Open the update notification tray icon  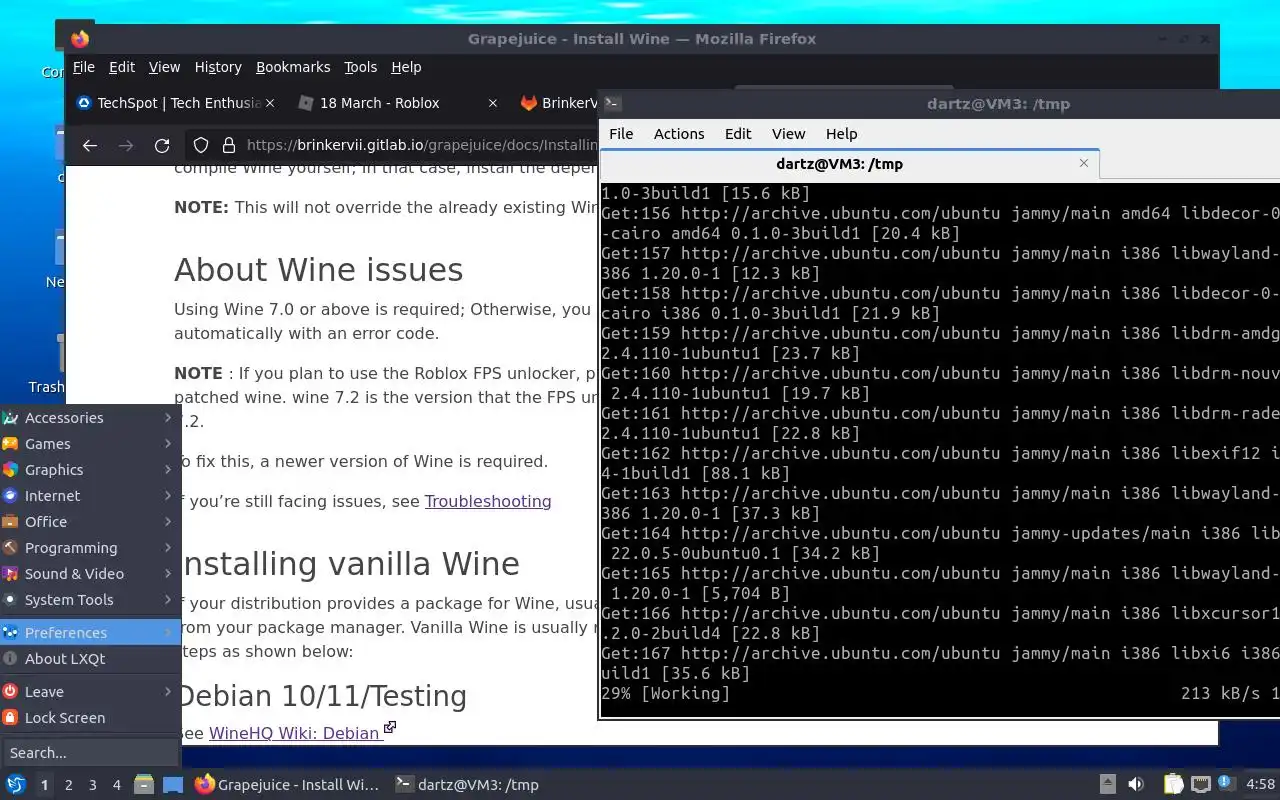1226,784
